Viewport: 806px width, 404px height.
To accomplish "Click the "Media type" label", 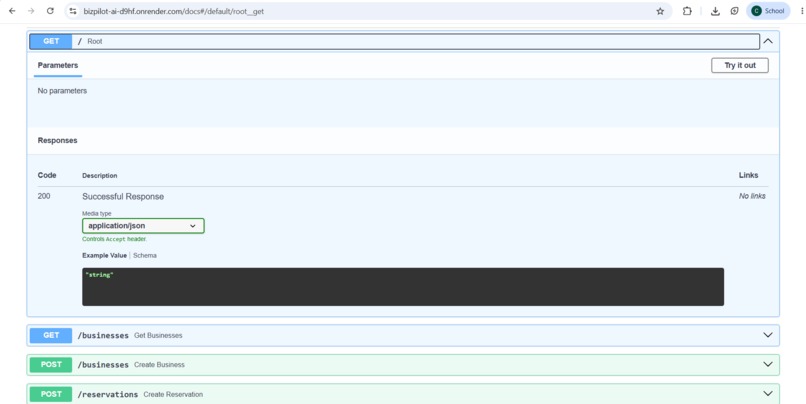I will click(x=97, y=213).
